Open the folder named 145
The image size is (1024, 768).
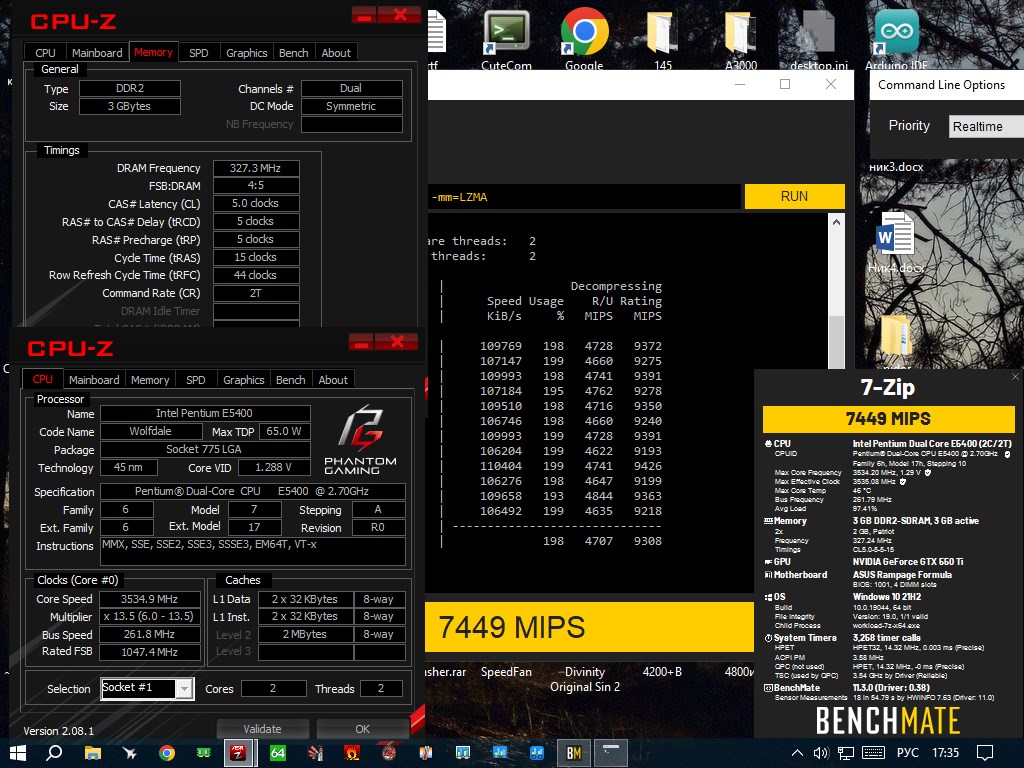coord(662,37)
